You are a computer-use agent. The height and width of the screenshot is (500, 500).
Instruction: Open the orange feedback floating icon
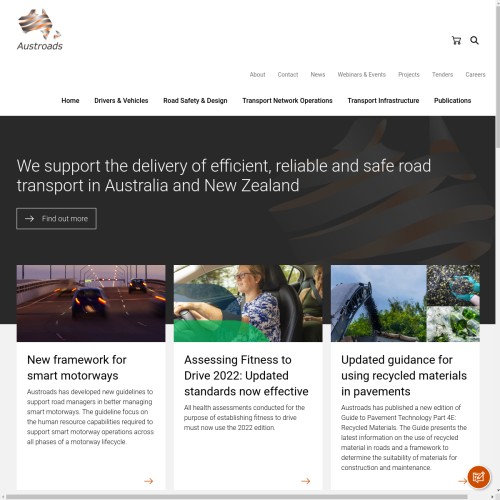[479, 477]
